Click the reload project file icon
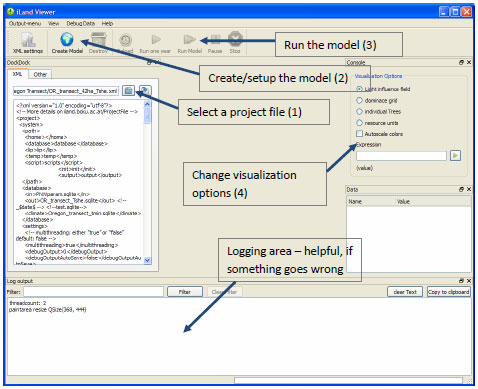 pos(145,90)
